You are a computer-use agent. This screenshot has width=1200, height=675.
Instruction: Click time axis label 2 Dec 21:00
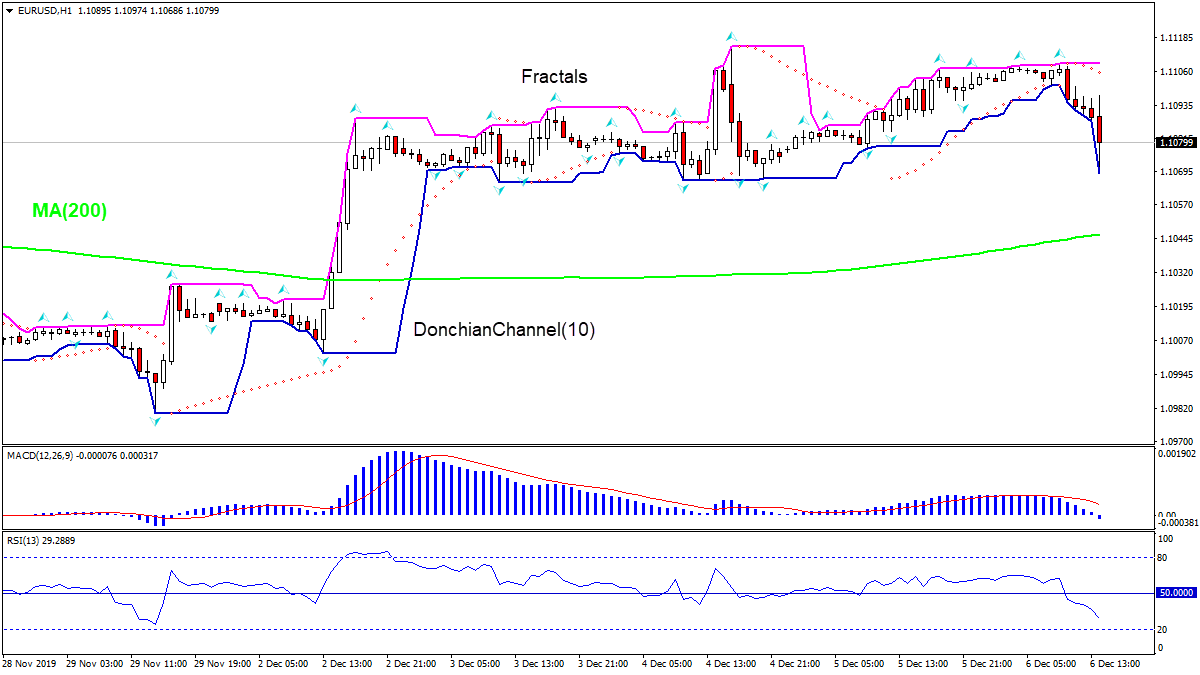pyautogui.click(x=413, y=663)
